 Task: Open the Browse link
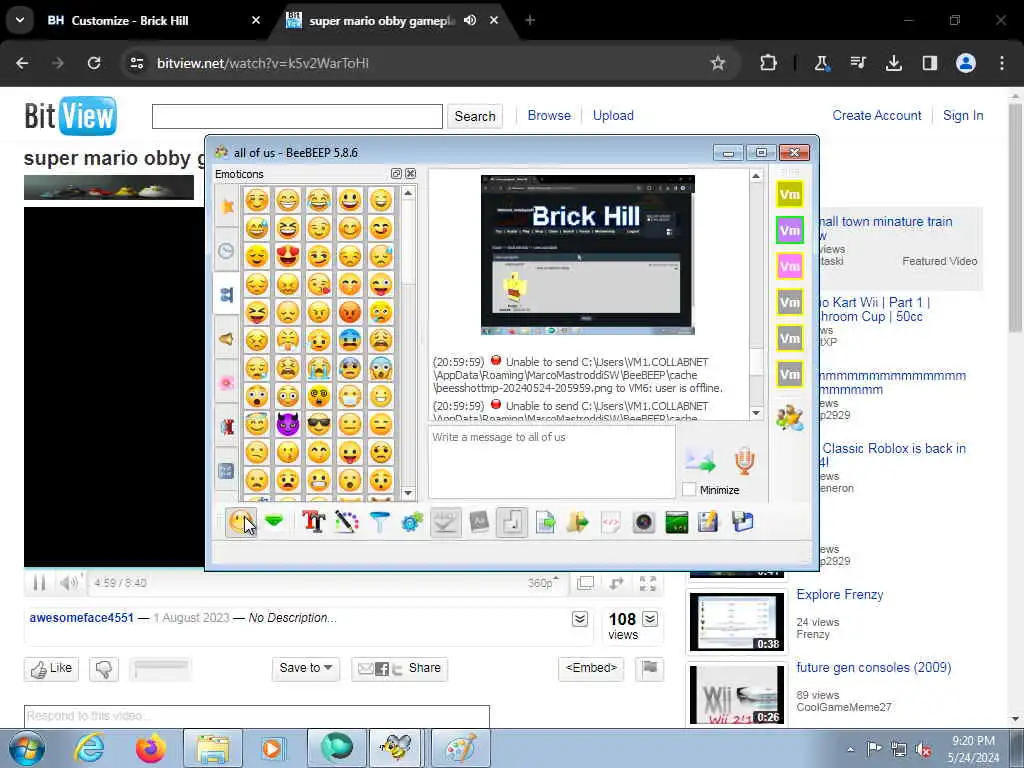549,116
